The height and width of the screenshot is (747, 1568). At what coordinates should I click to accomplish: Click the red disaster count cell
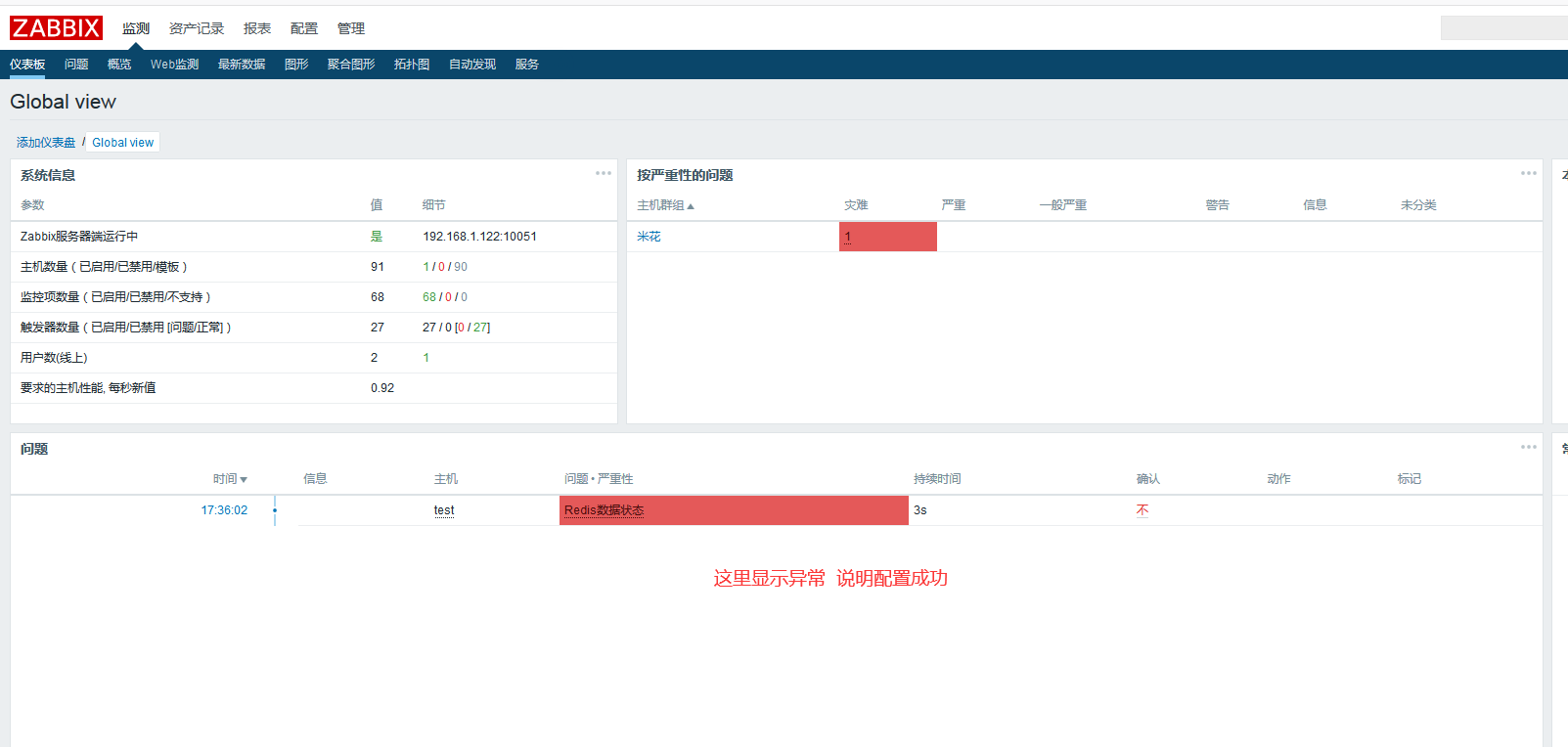coord(887,237)
